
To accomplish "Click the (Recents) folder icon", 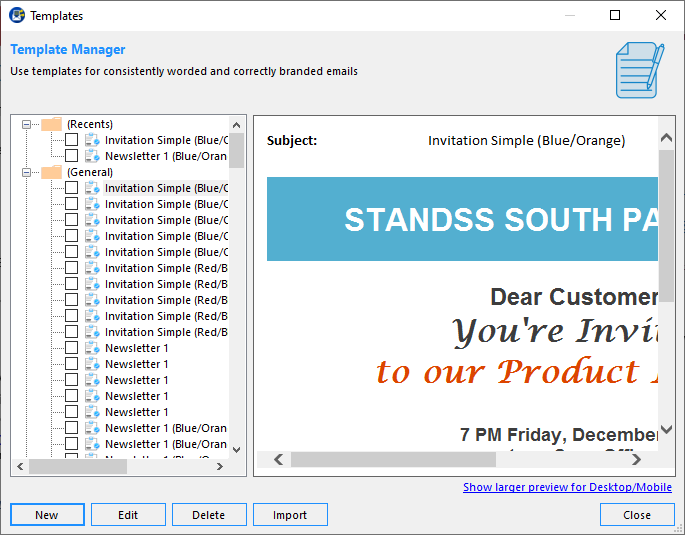I will 52,124.
